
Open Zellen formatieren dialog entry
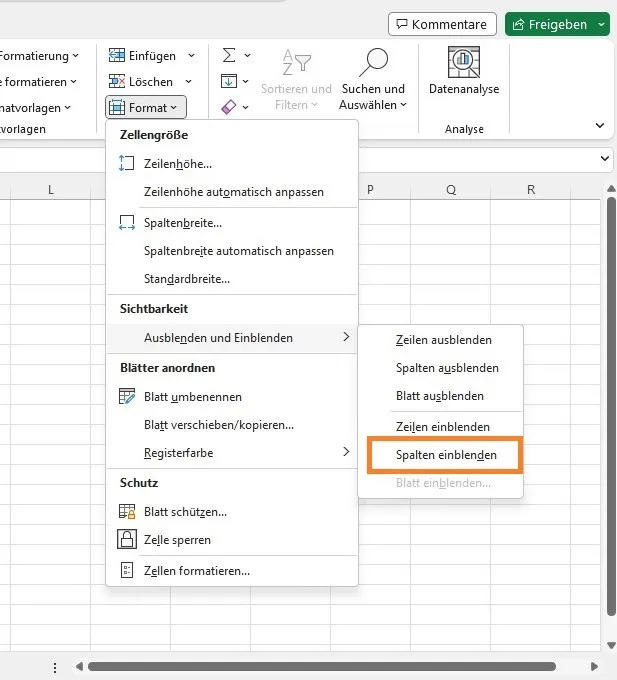tap(196, 570)
